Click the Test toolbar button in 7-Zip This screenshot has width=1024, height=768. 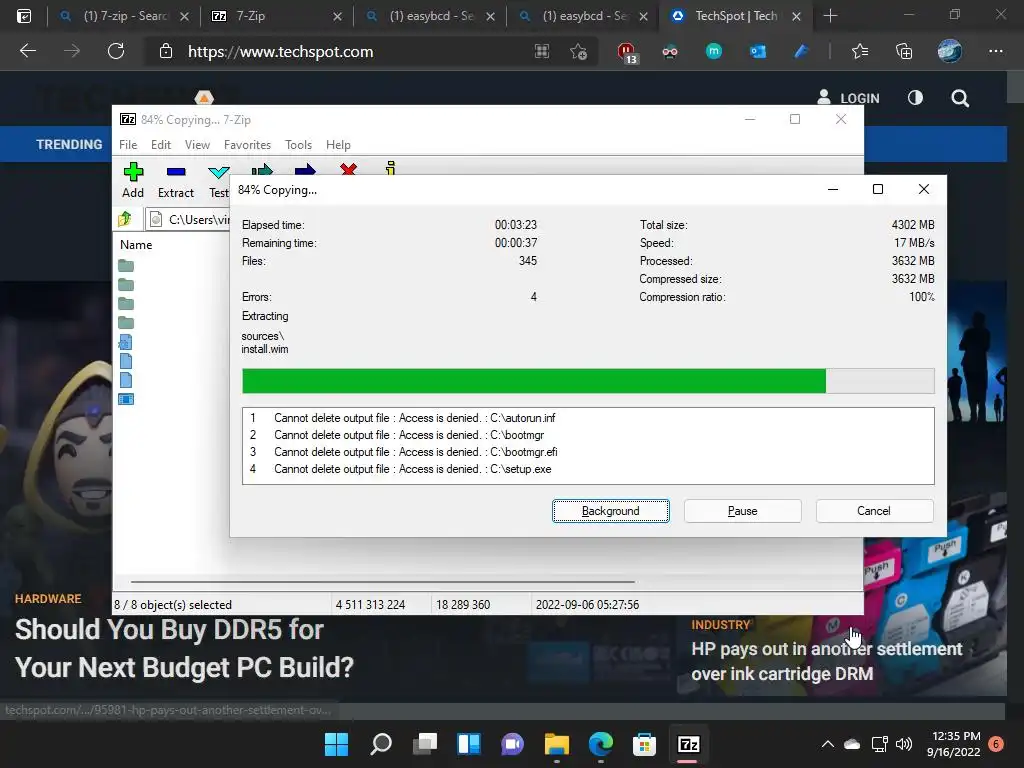218,180
